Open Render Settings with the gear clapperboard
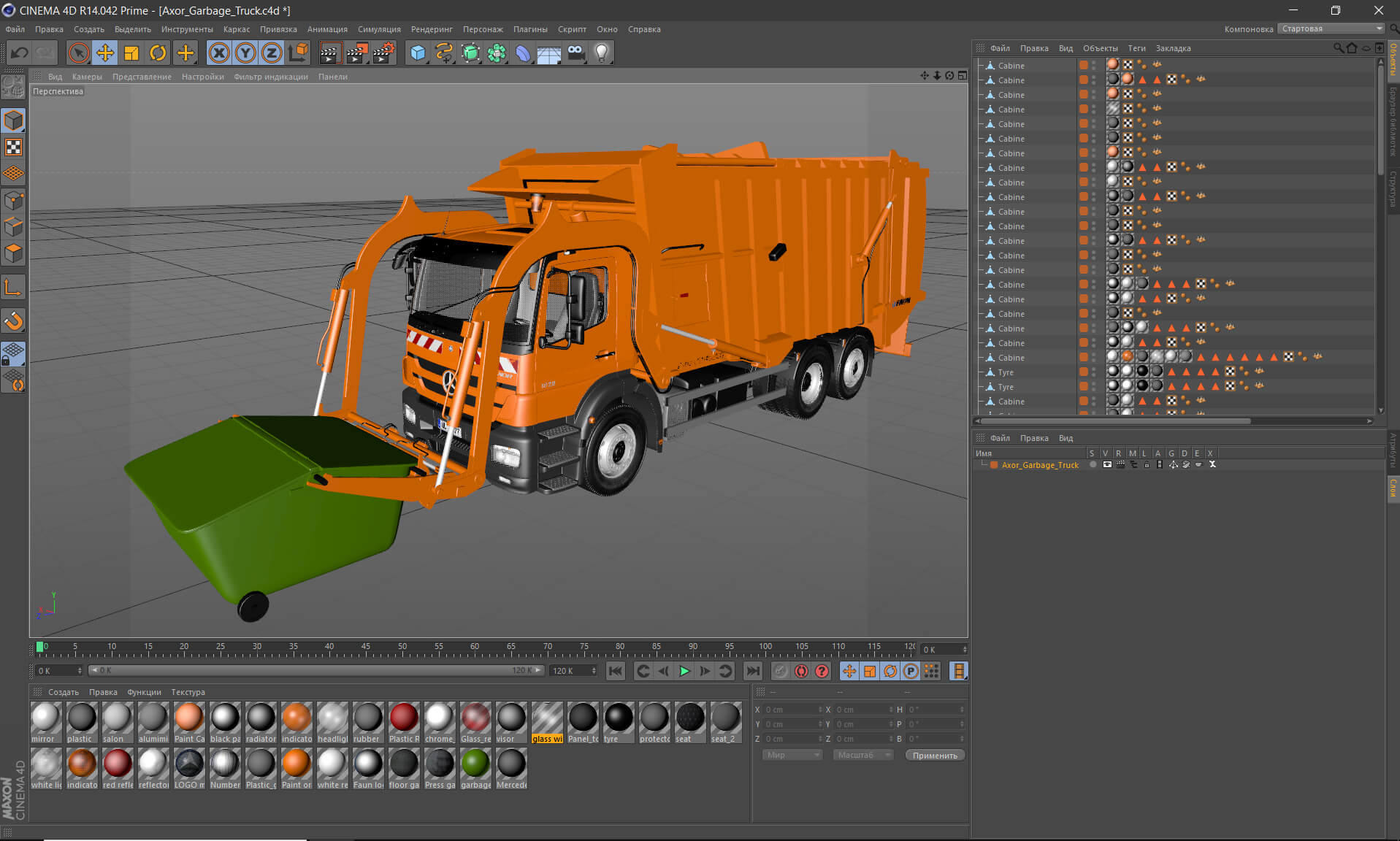The image size is (1400, 841). click(x=383, y=53)
